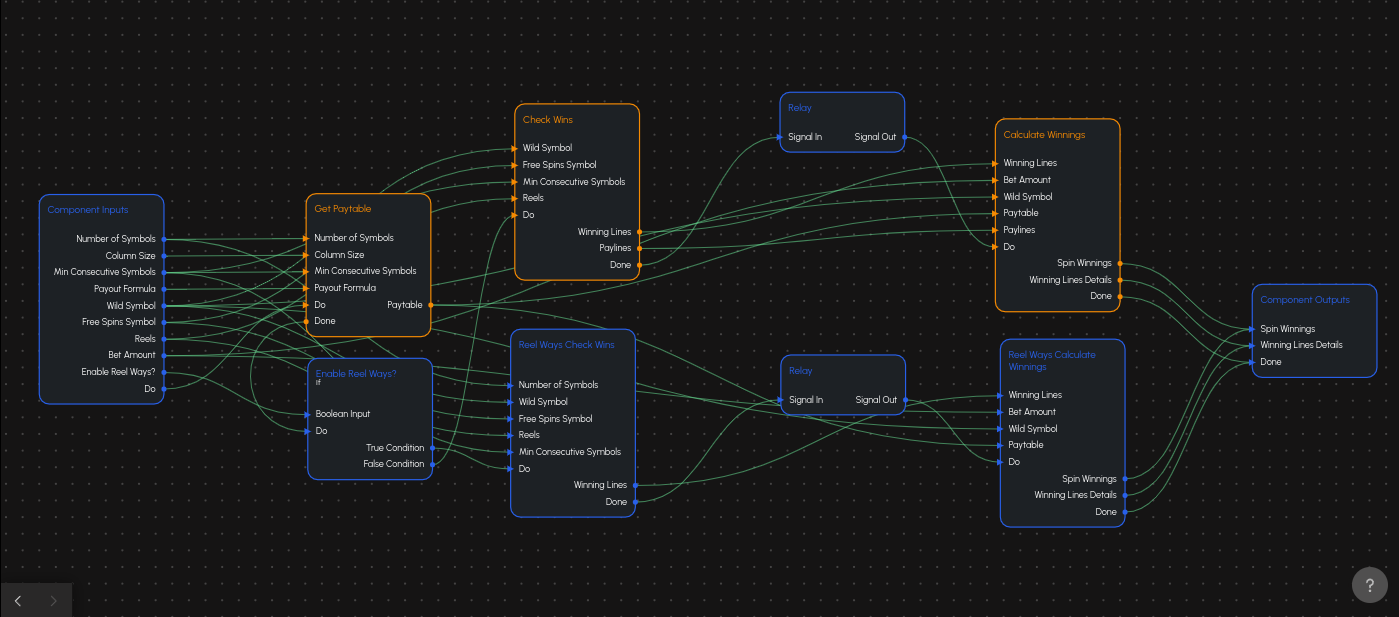Image resolution: width=1399 pixels, height=617 pixels.
Task: Open help with the question mark button
Action: point(1369,586)
